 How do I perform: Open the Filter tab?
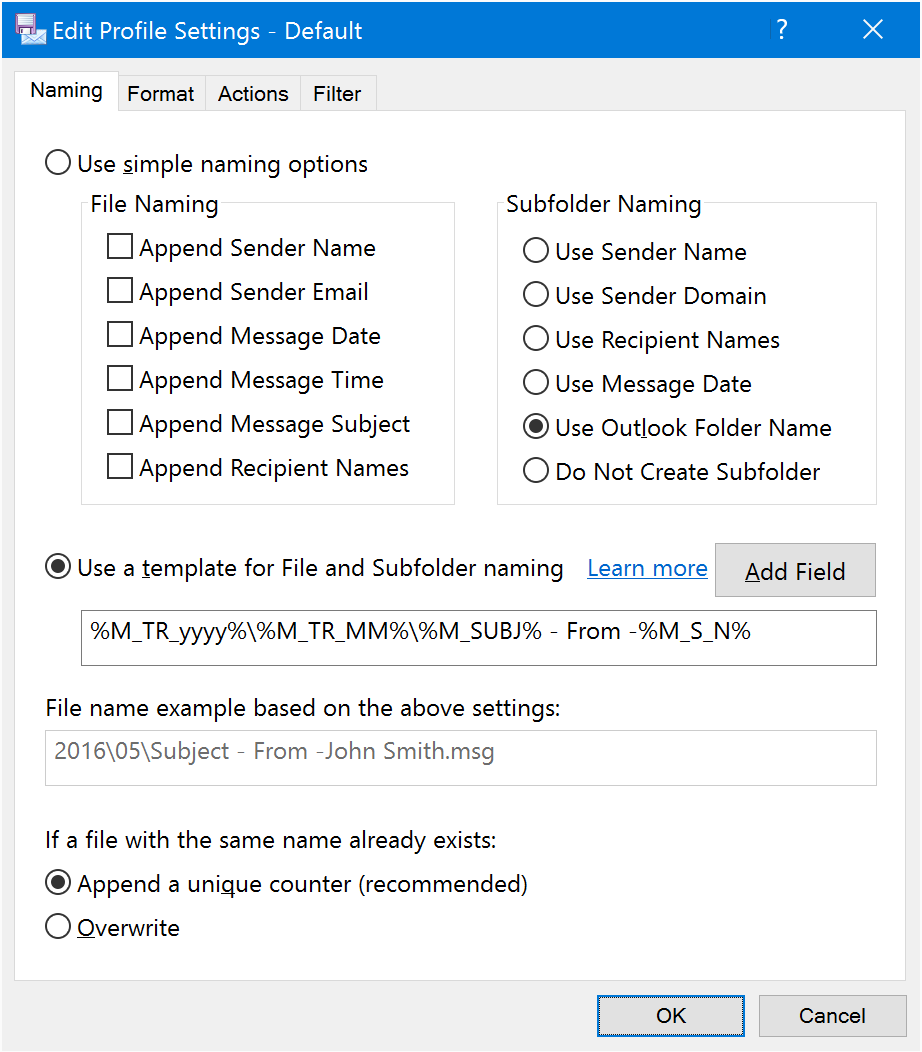click(337, 93)
